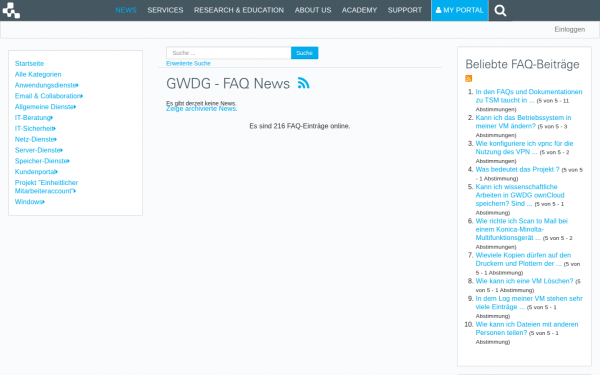Open Alle Kategorien in sidebar
The height and width of the screenshot is (375, 600).
pos(38,74)
